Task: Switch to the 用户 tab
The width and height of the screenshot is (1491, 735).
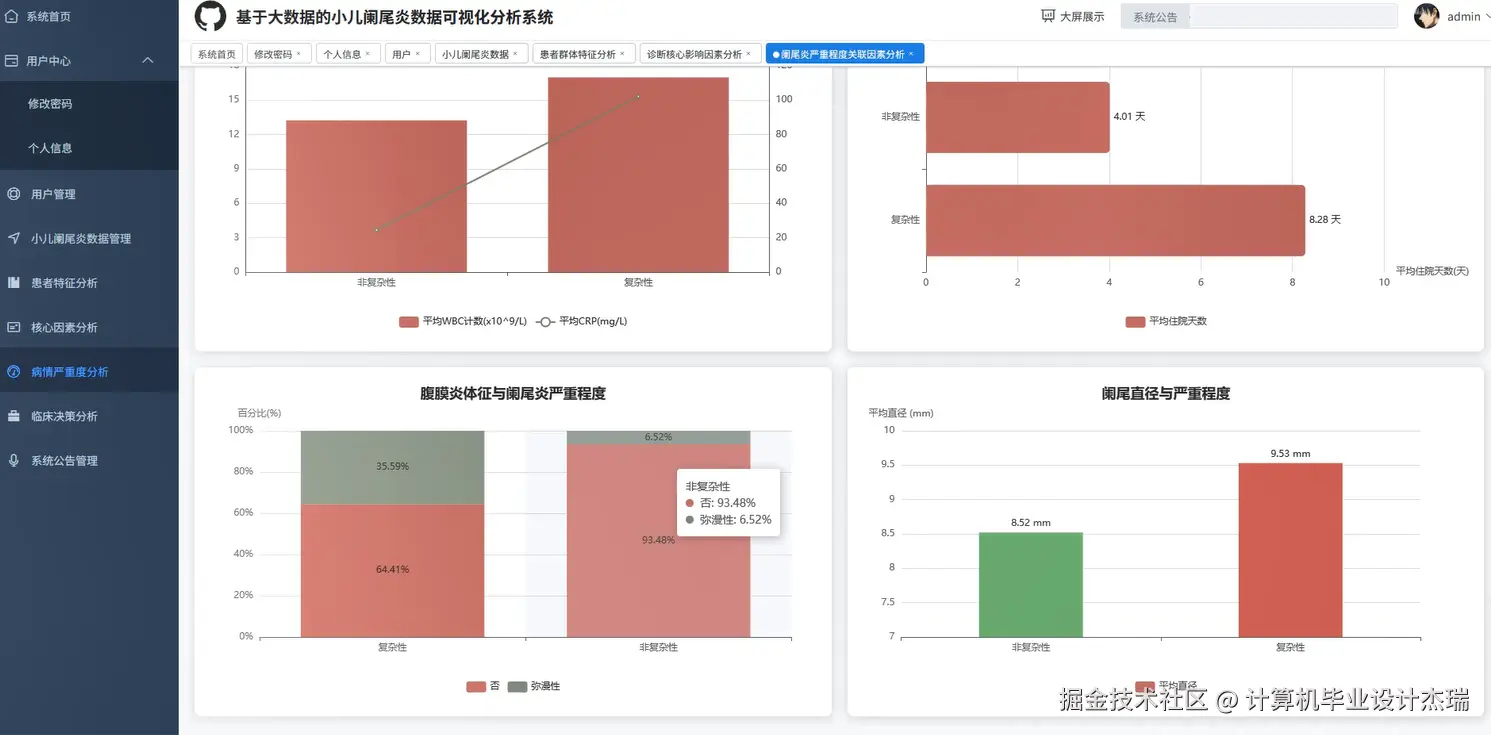Action: pos(408,54)
